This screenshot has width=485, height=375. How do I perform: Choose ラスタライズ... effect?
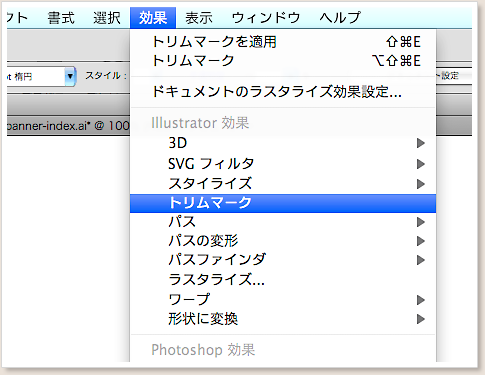[x=283, y=279]
